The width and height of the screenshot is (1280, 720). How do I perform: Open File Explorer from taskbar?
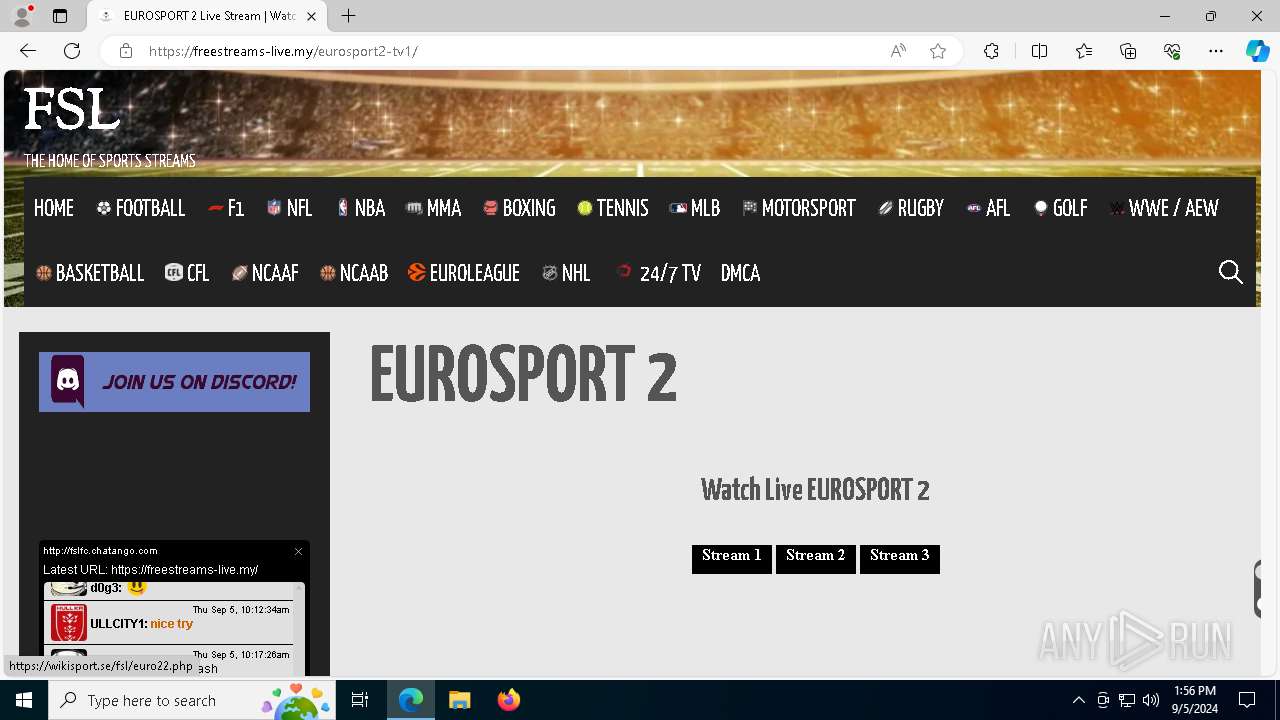(x=459, y=700)
